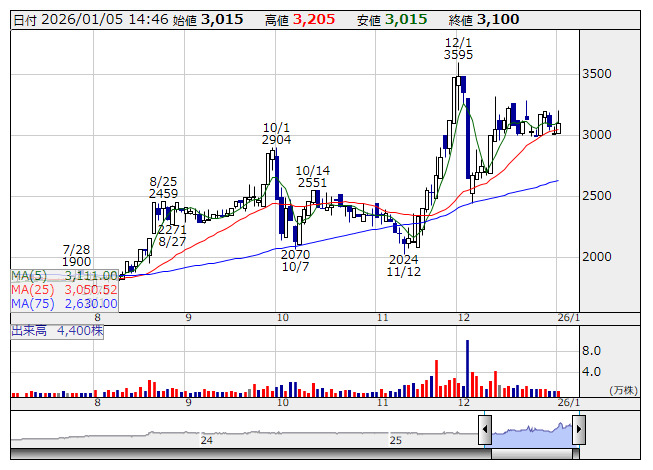
Task: Click the 安値 3,015 low price
Action: tap(392, 20)
